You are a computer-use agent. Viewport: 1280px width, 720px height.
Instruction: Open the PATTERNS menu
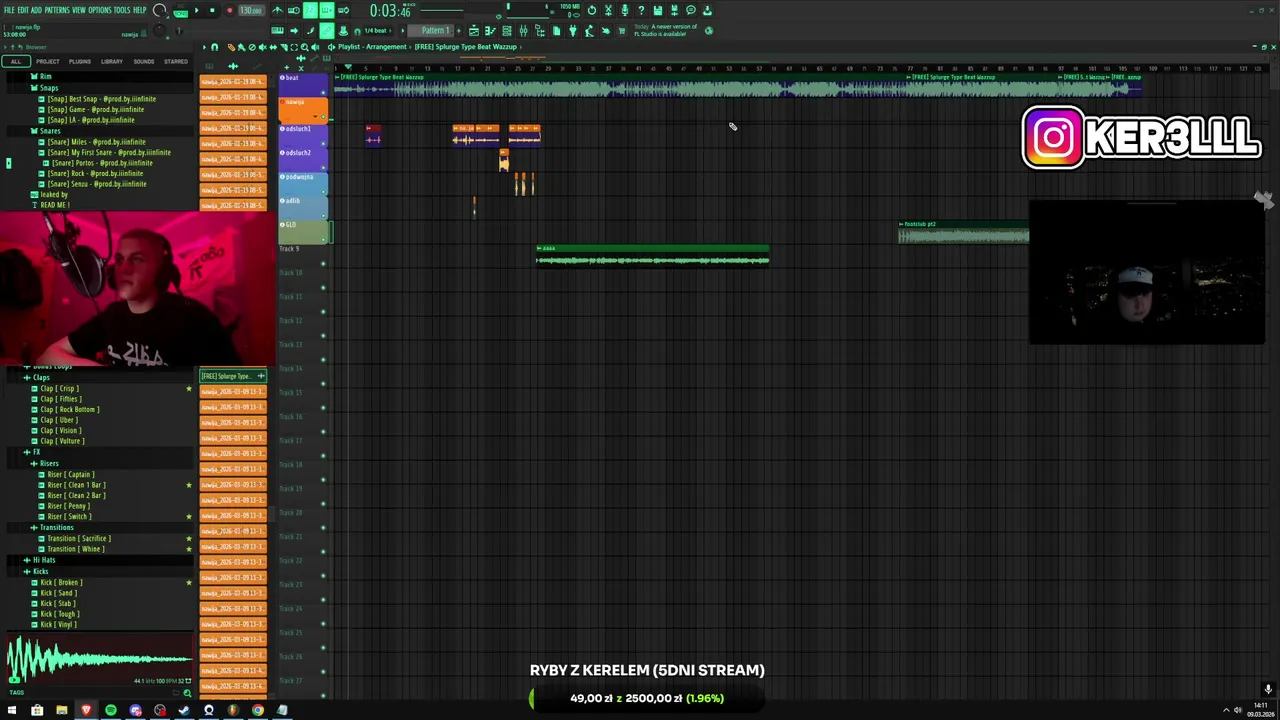coord(57,10)
